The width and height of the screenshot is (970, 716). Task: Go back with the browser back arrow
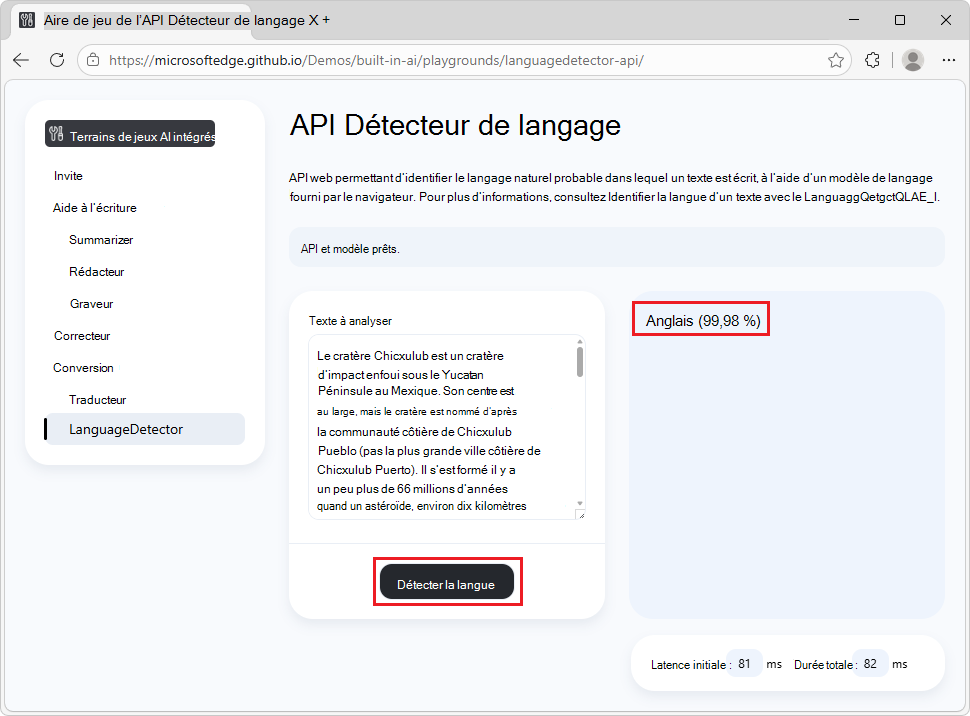pos(21,60)
